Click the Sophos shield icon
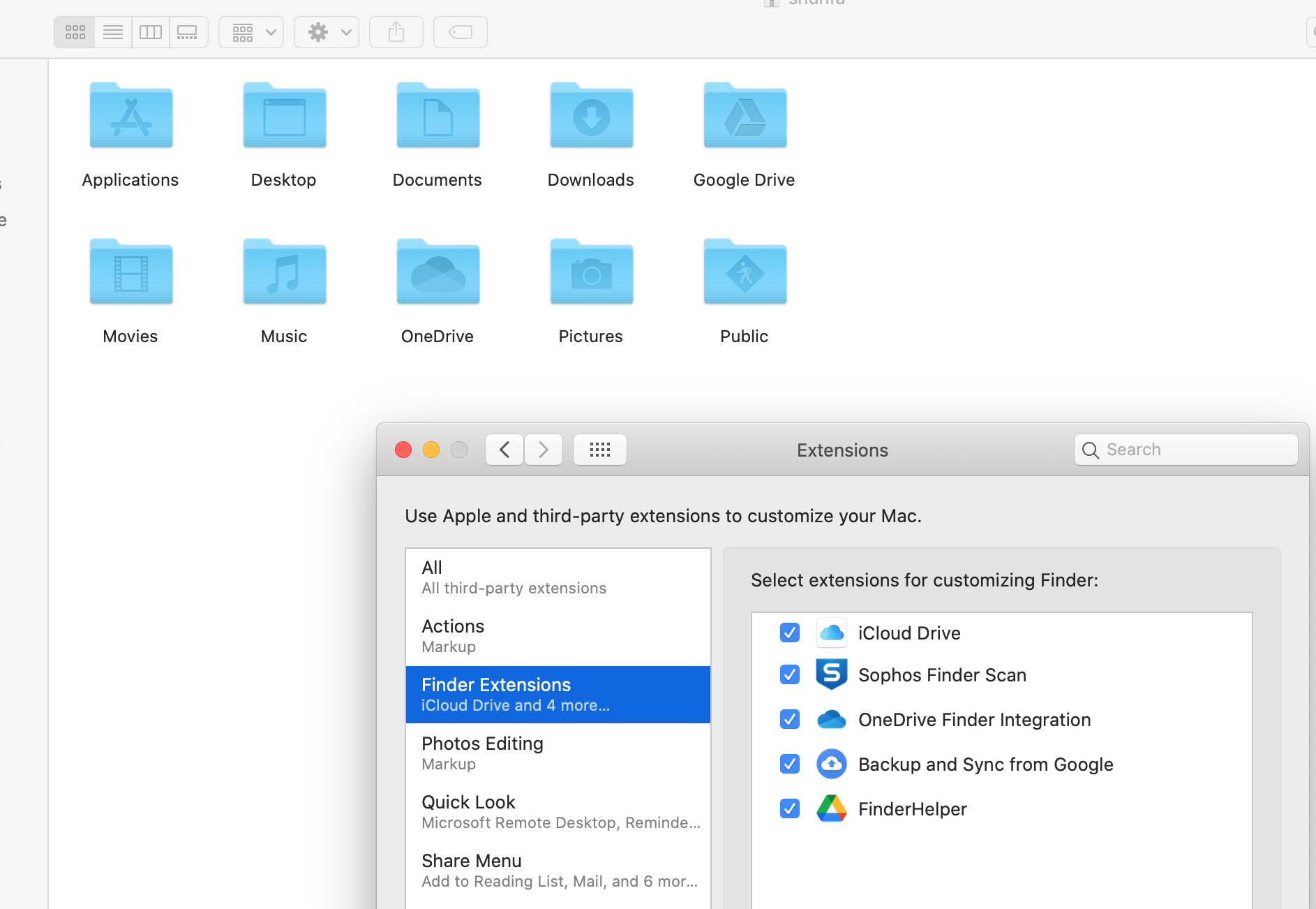 click(832, 674)
